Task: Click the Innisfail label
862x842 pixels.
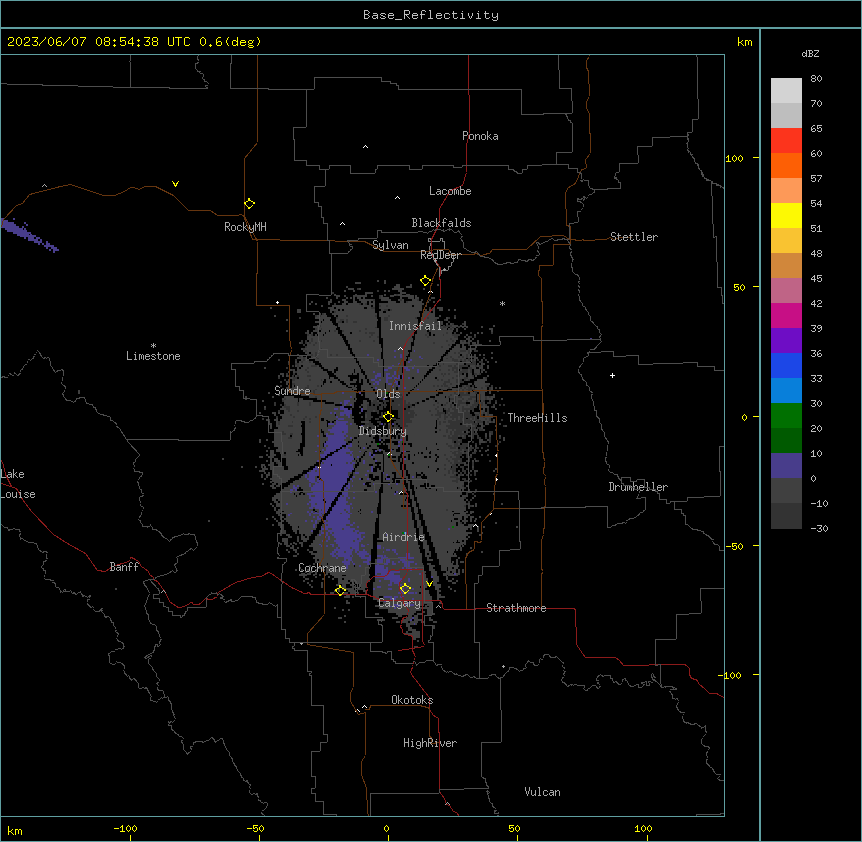Action: click(416, 326)
